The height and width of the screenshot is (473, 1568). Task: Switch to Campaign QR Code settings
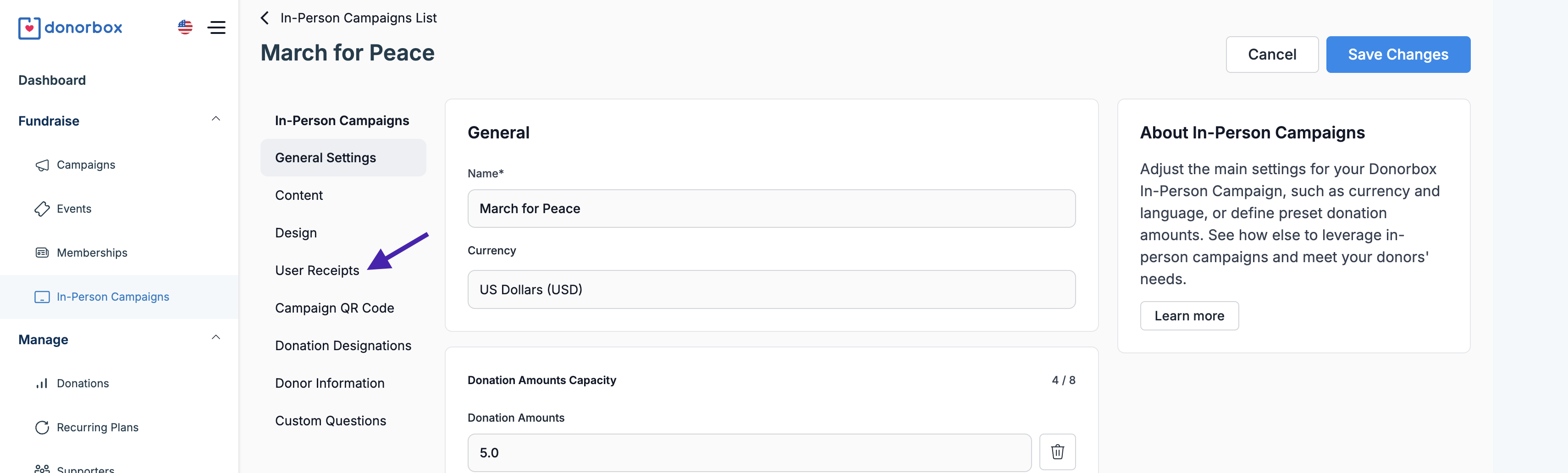coord(334,308)
